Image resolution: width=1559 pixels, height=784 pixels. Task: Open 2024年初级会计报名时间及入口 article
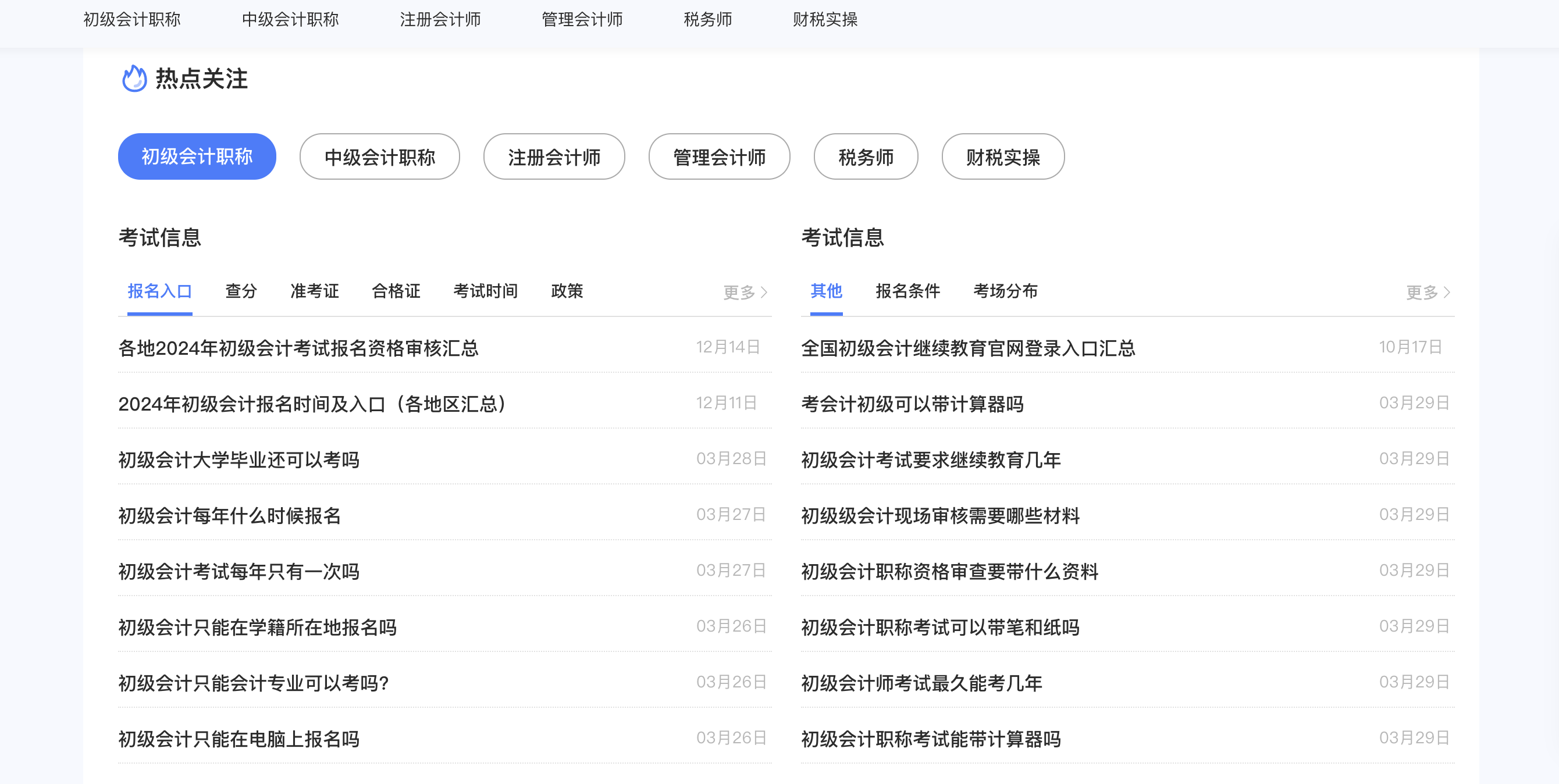pyautogui.click(x=313, y=404)
